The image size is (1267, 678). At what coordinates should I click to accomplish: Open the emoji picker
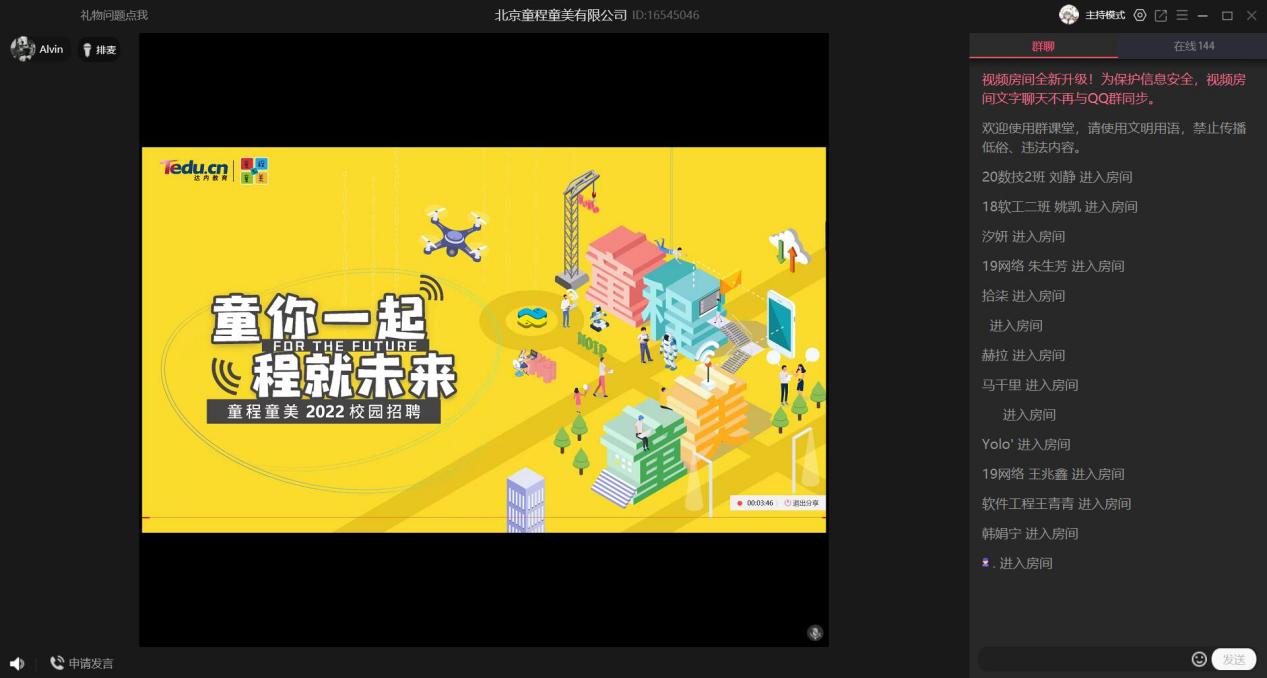tap(1199, 659)
